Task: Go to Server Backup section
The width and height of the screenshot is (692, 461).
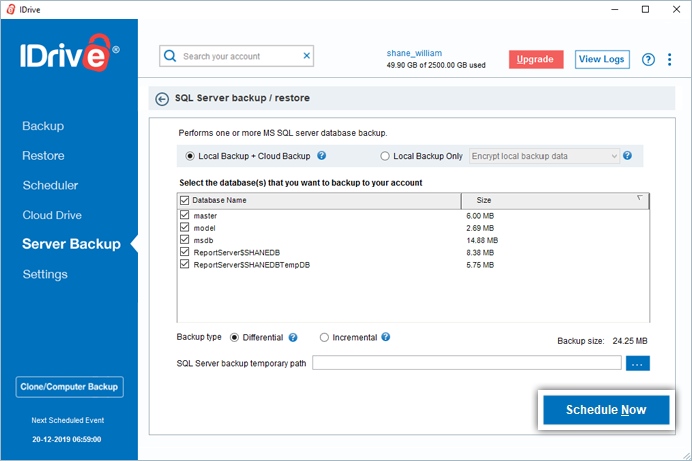Action: click(71, 244)
